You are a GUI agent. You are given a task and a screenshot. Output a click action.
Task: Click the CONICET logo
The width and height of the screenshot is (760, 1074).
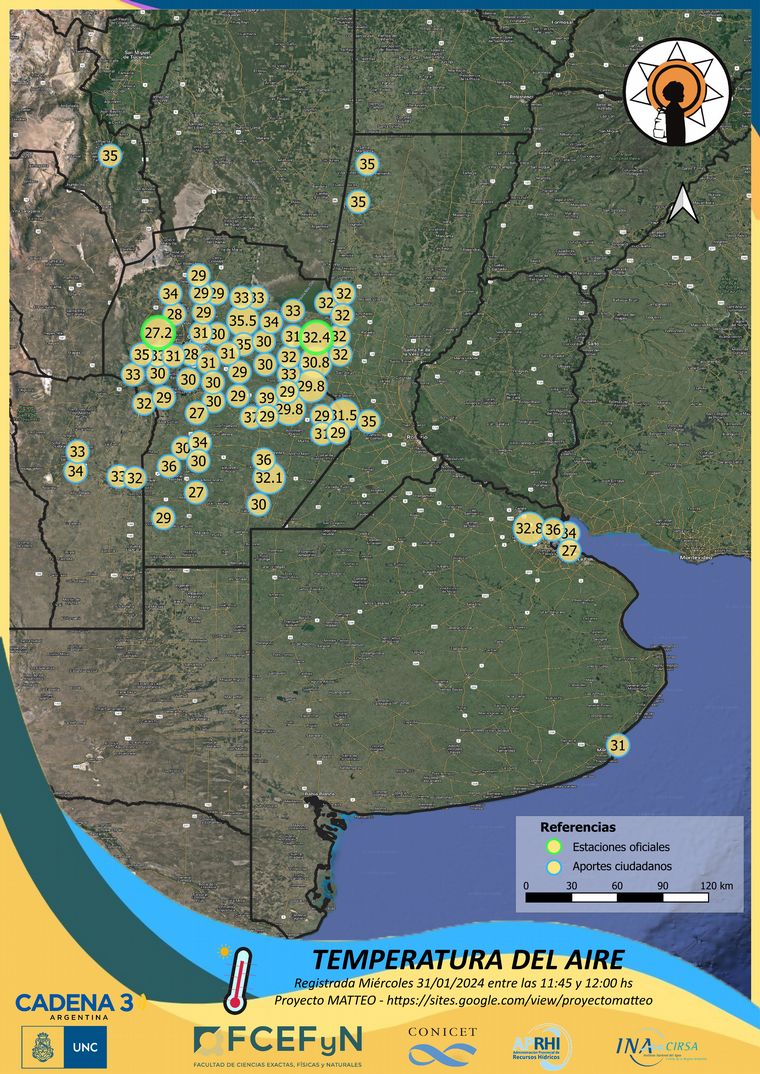pyautogui.click(x=443, y=1045)
